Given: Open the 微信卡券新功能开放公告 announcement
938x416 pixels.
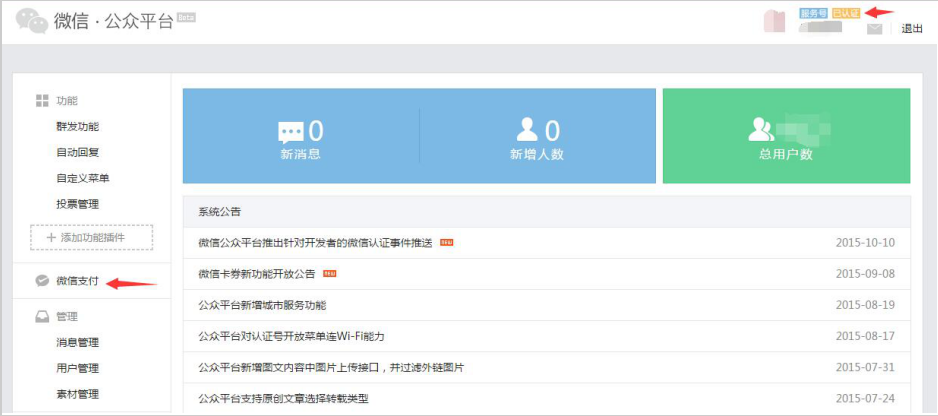Looking at the screenshot, I should tap(257, 274).
